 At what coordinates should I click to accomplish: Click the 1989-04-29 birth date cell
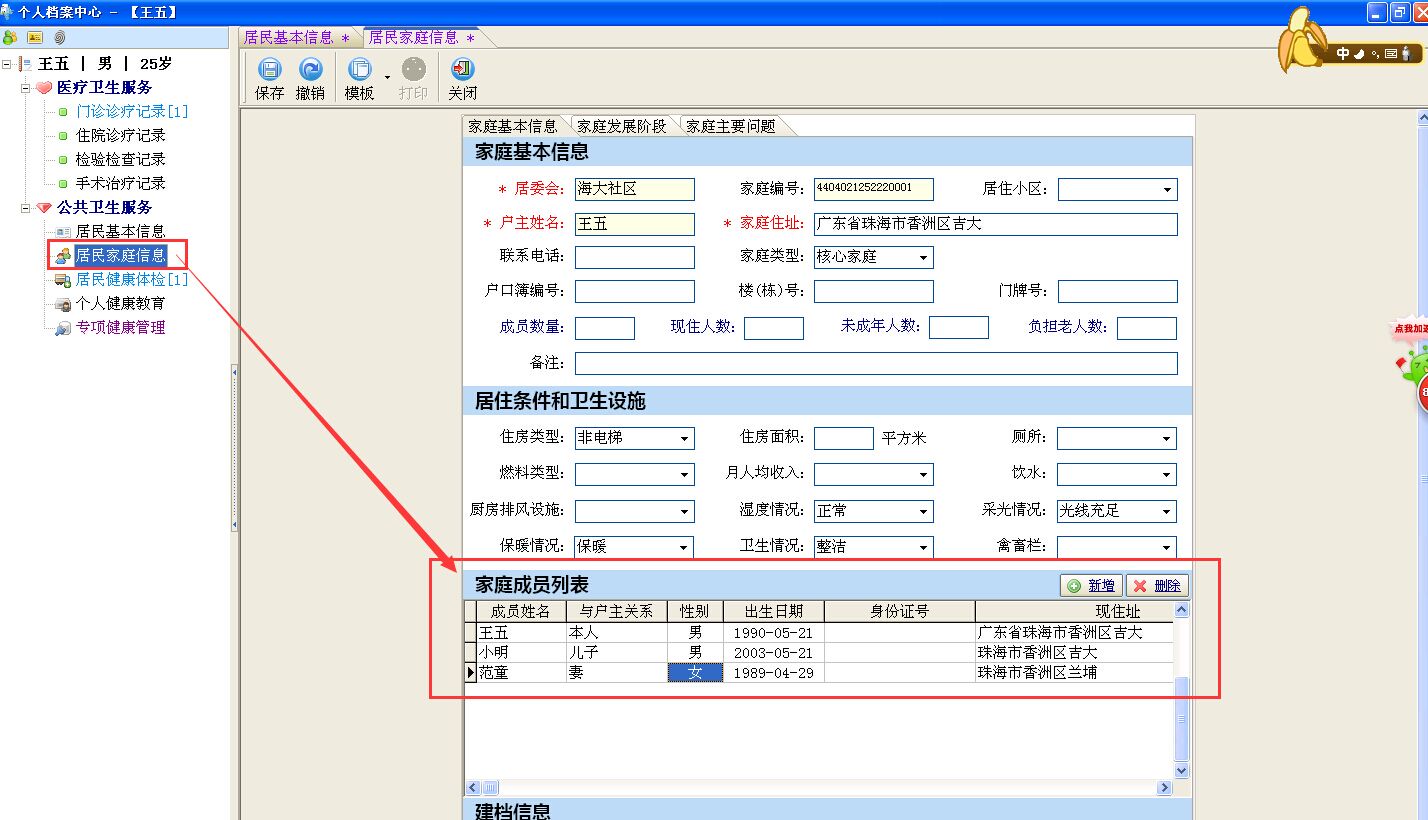(x=773, y=673)
